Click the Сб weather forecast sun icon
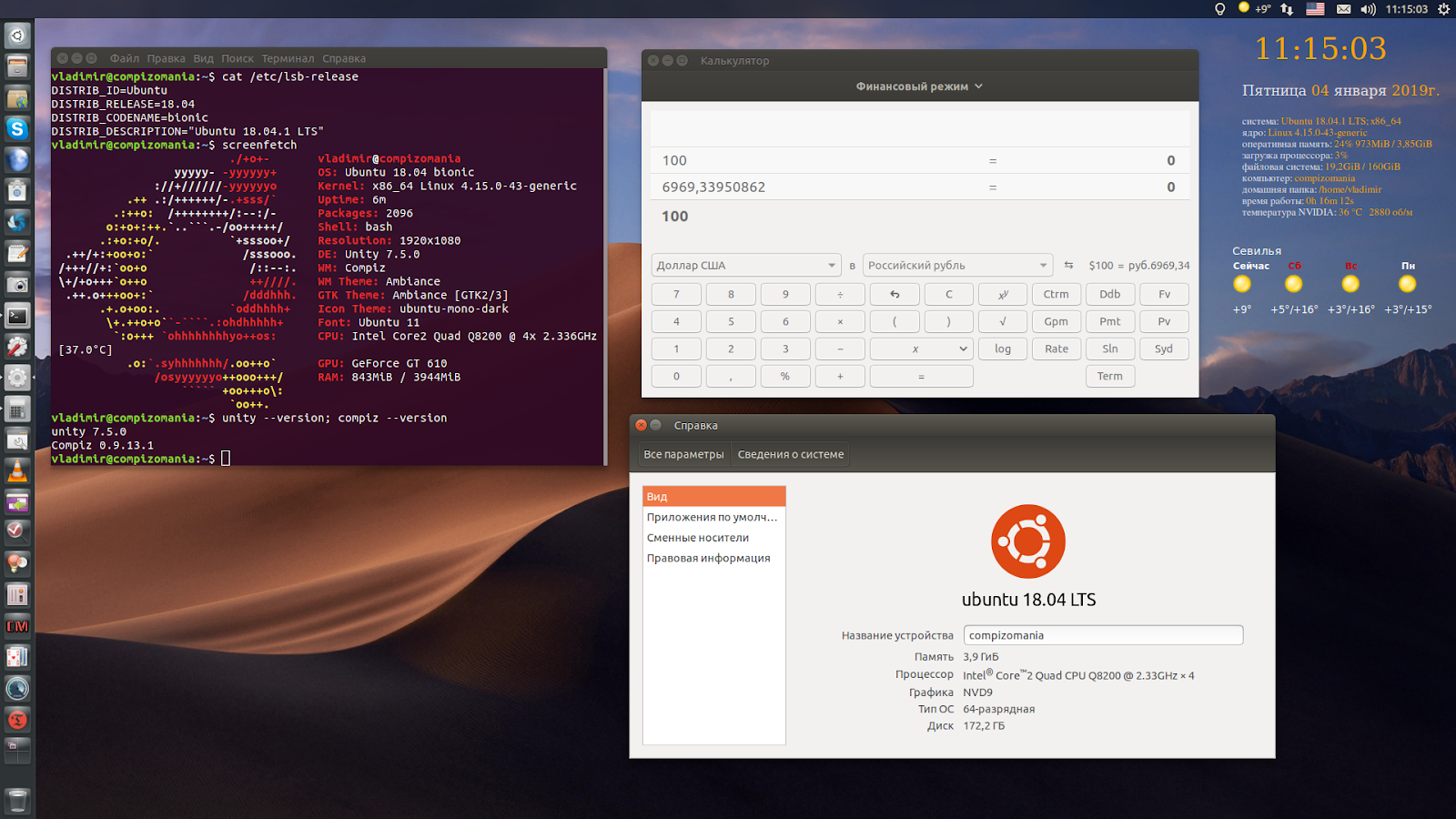Screen dimensions: 1456x819 1293,284
